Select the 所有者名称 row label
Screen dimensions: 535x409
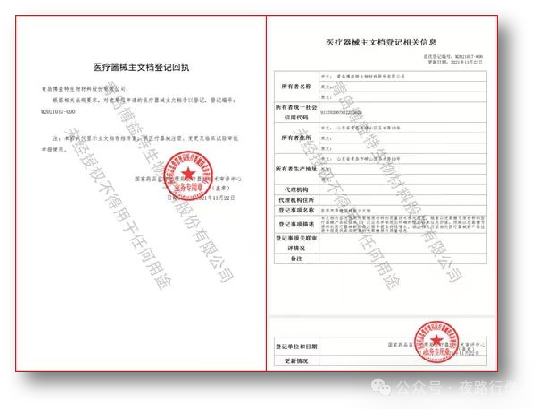[296, 86]
